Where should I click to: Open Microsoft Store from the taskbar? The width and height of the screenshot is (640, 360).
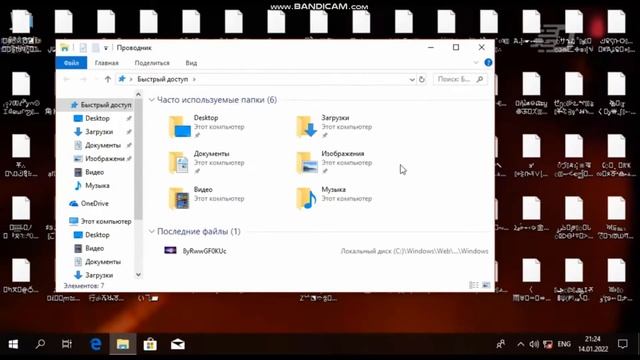(x=150, y=344)
